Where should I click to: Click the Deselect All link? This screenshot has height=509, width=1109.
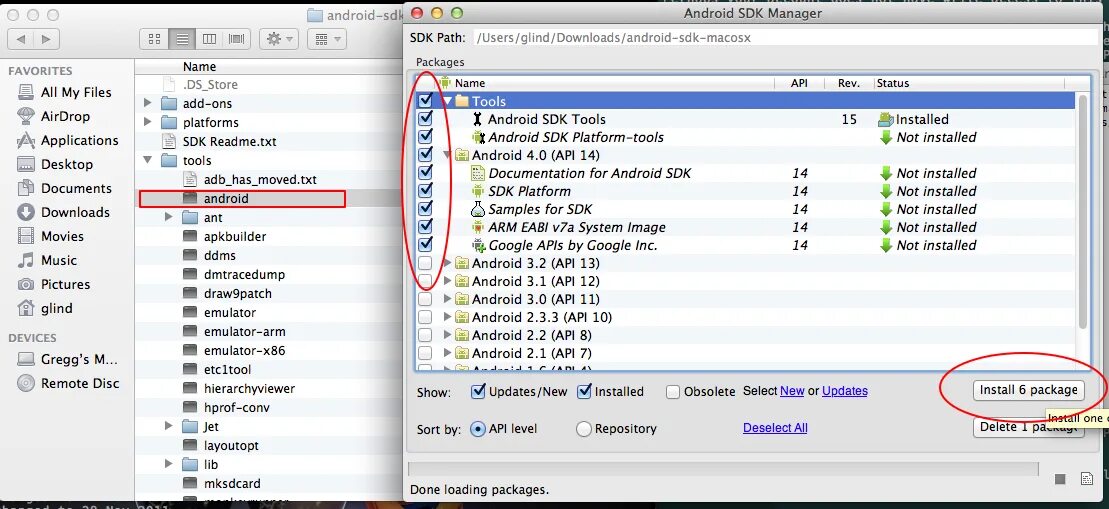pyautogui.click(x=775, y=428)
